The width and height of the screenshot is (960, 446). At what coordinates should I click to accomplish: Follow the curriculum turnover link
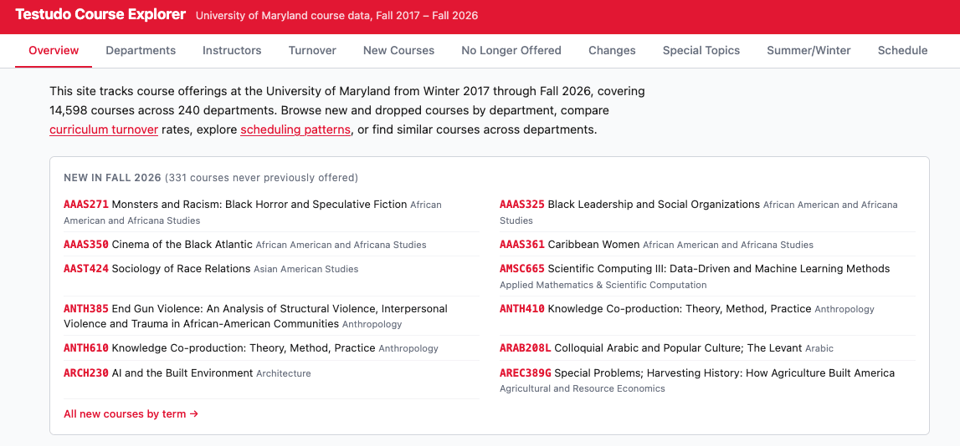(104, 130)
